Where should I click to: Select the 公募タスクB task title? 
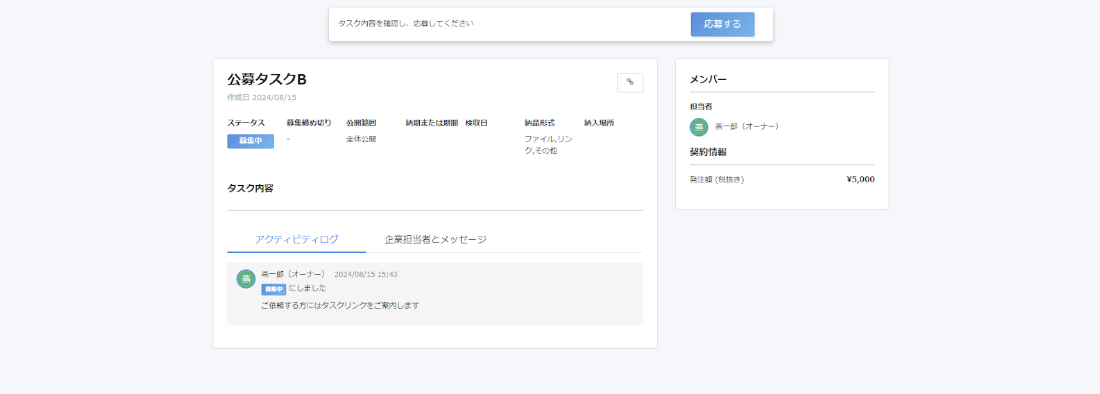click(267, 79)
